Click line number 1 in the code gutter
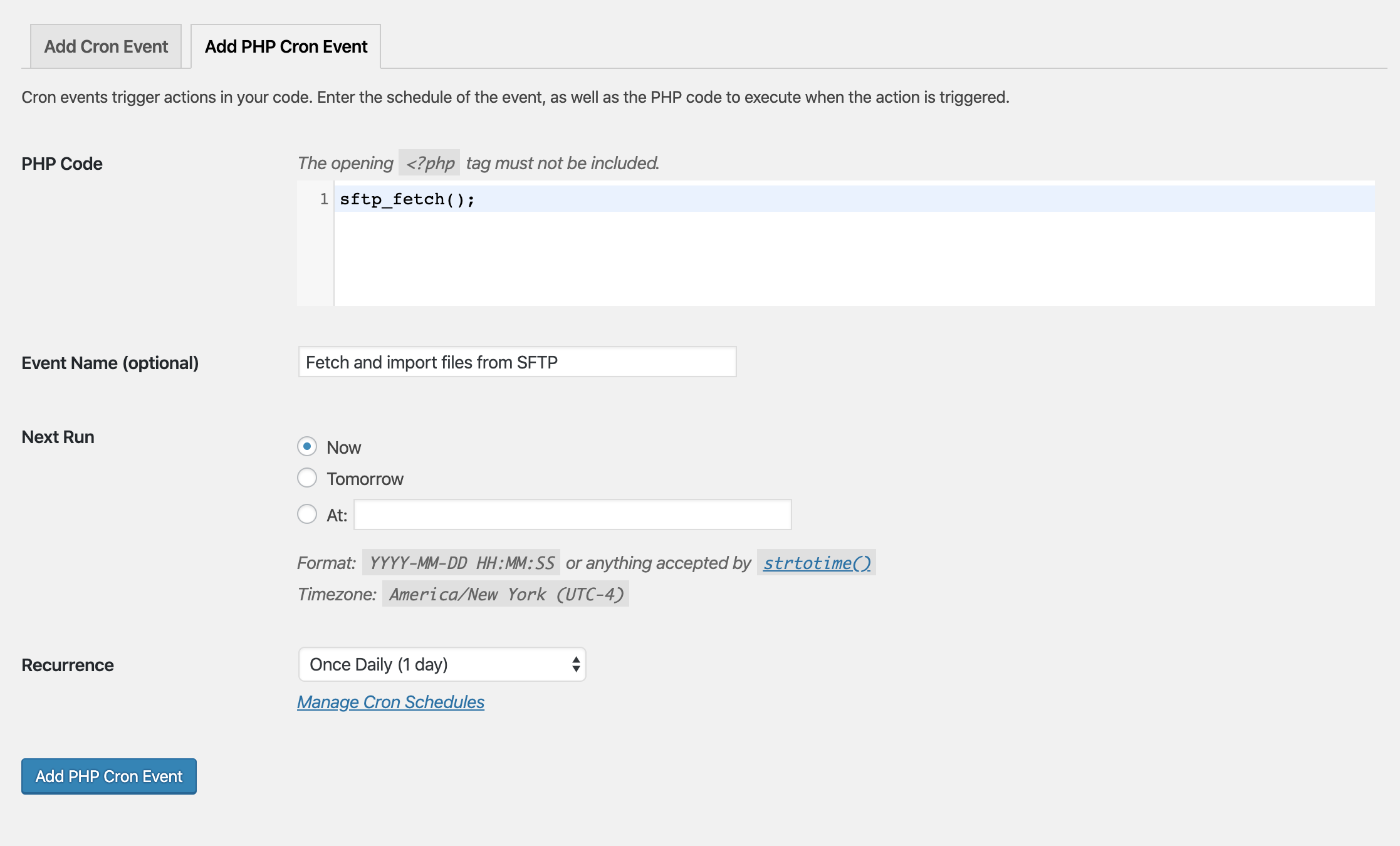Screen dimensions: 1400x846 click(x=324, y=199)
